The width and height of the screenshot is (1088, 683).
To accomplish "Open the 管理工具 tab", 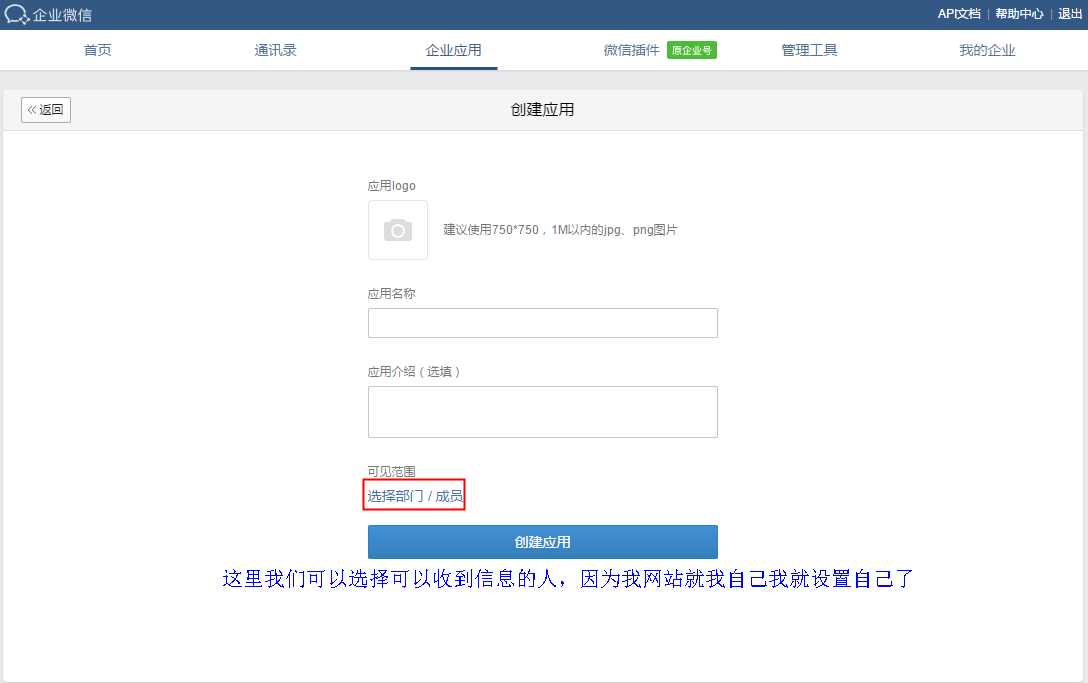I will [809, 50].
